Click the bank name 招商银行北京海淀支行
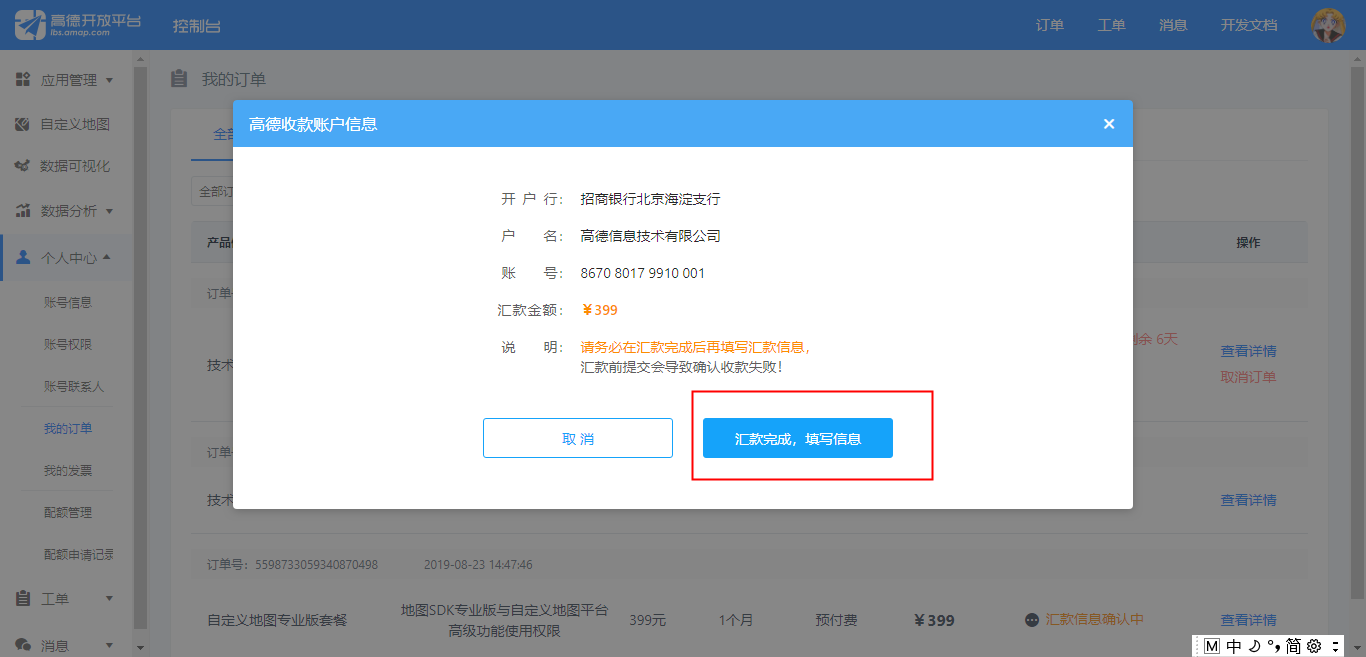The image size is (1366, 657). (x=650, y=199)
